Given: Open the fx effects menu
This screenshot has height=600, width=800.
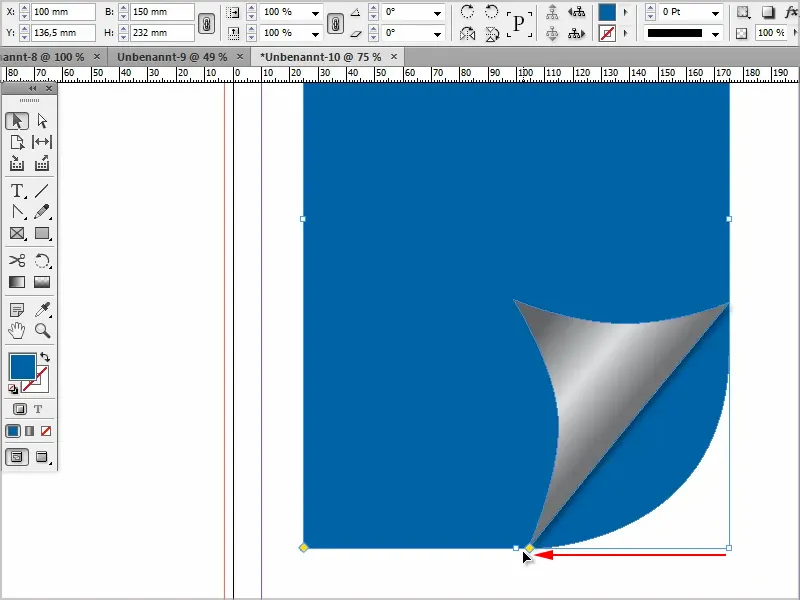Looking at the screenshot, I should (792, 12).
